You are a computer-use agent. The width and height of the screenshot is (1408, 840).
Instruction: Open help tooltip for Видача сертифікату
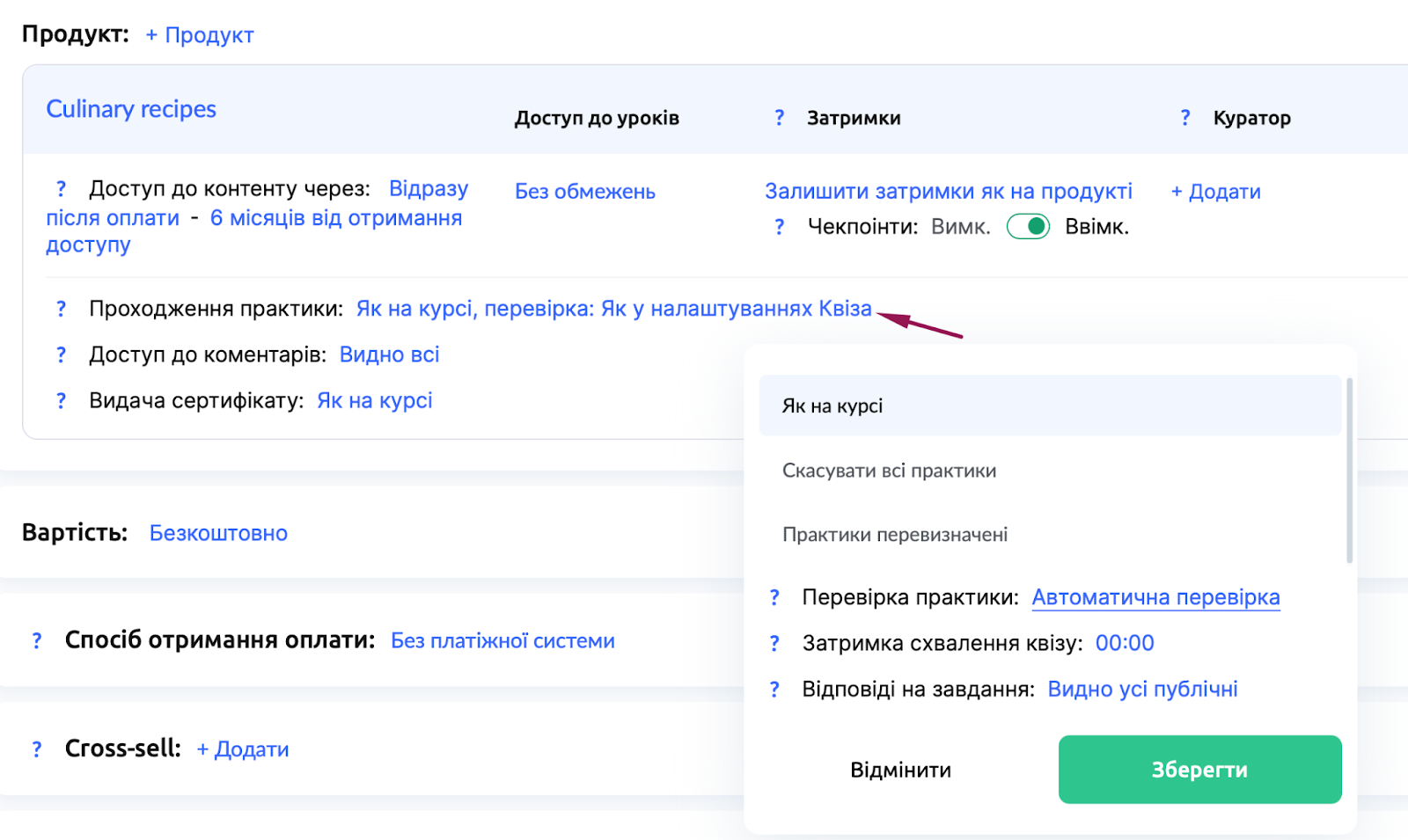61,401
